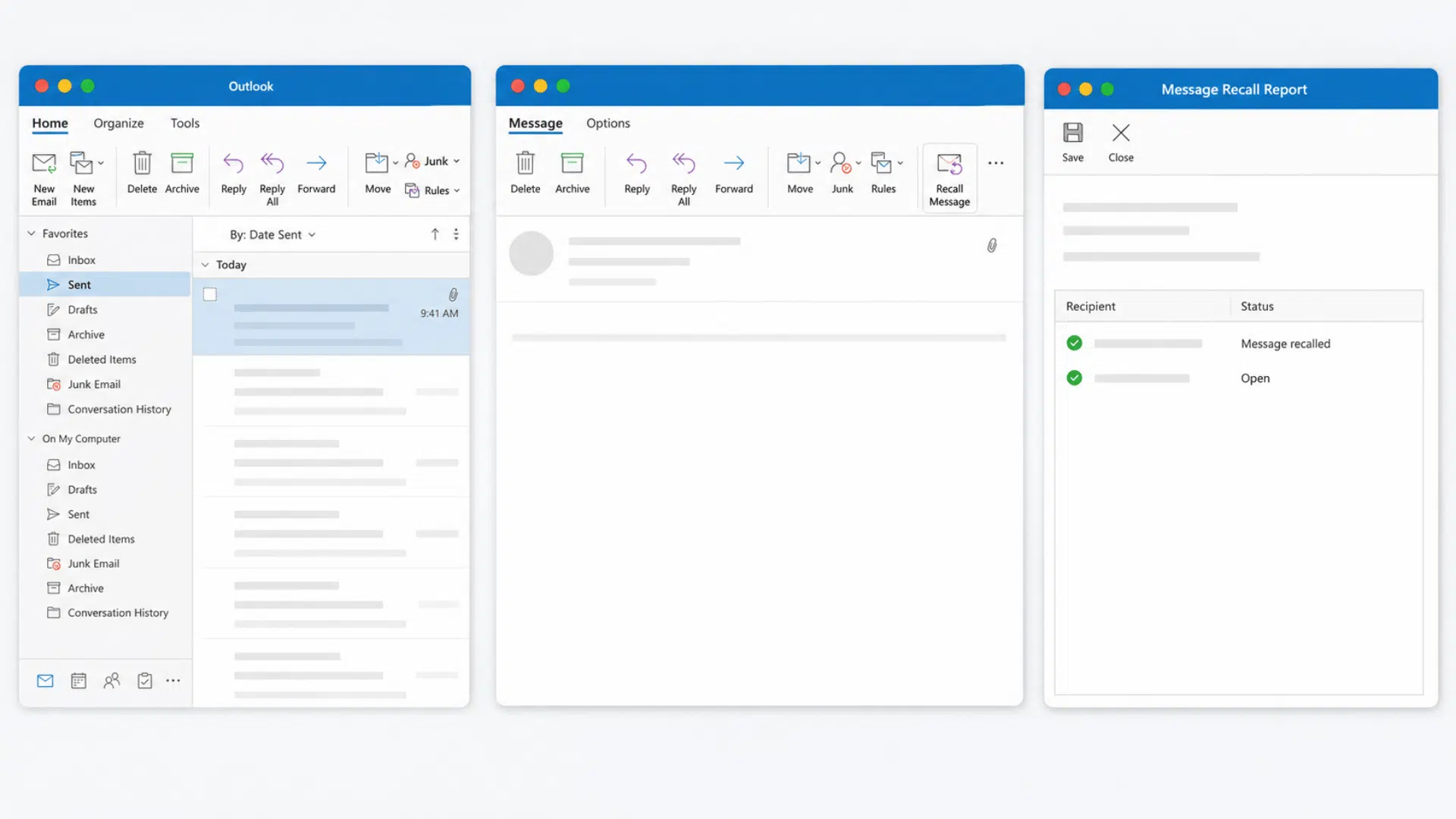This screenshot has height=819, width=1456.
Task: Select the Home tab in Outlook
Action: point(50,123)
